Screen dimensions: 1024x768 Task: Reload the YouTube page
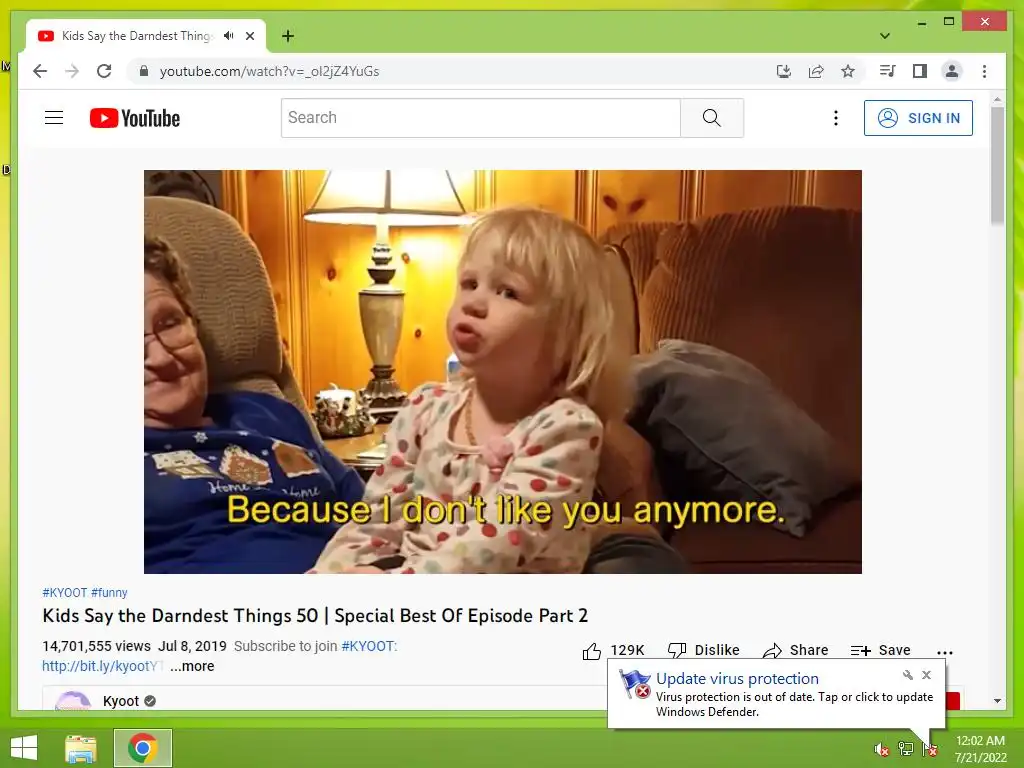click(104, 71)
